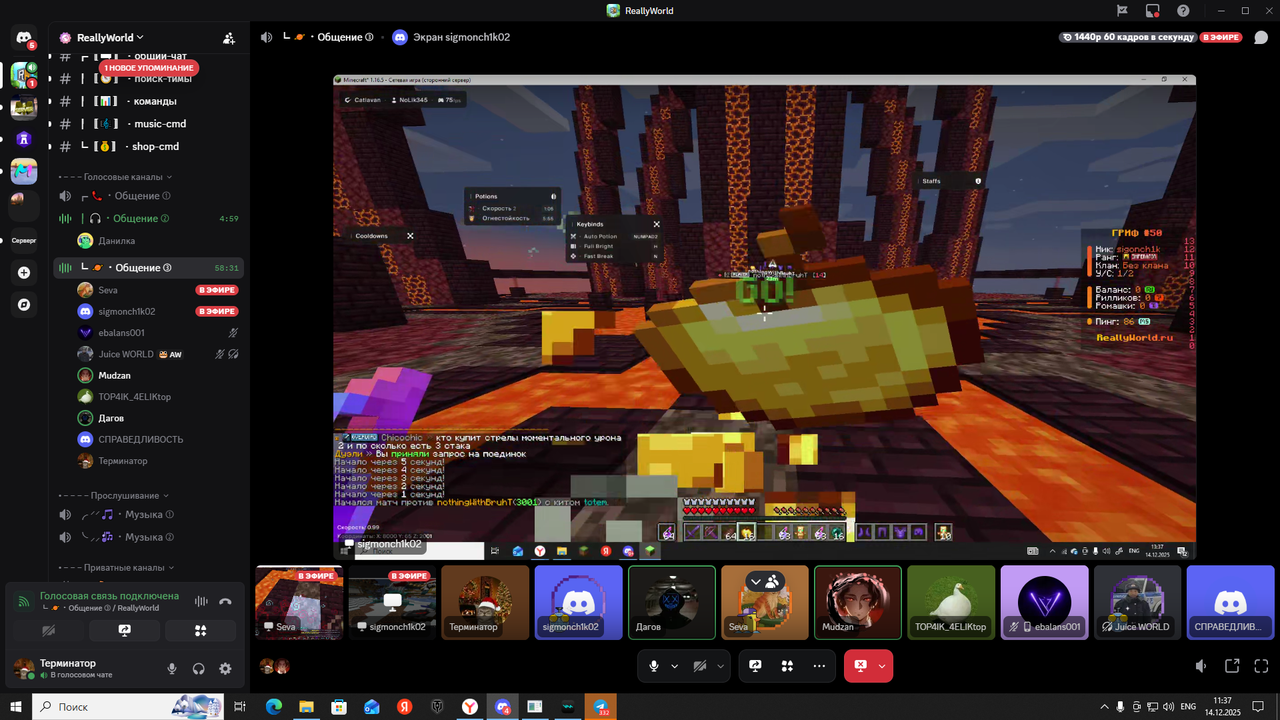Select the Дагов participant tile

pos(672,603)
